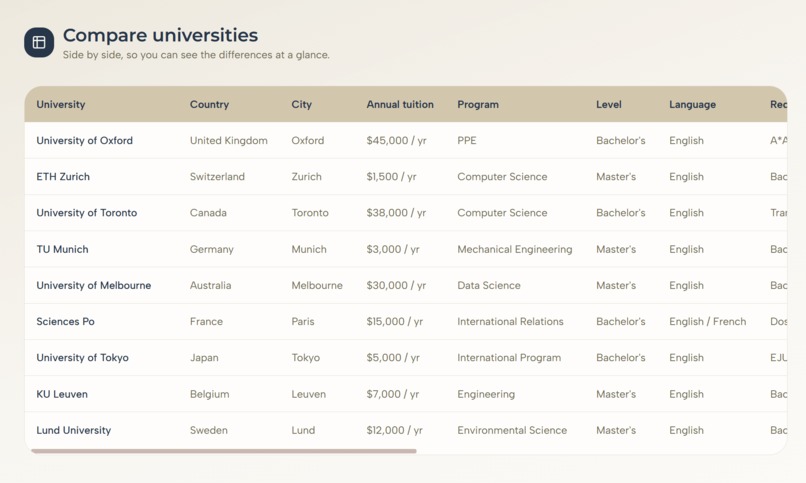Click Computer Science in the ETH Zurich row
Image resolution: width=806 pixels, height=483 pixels.
[502, 176]
